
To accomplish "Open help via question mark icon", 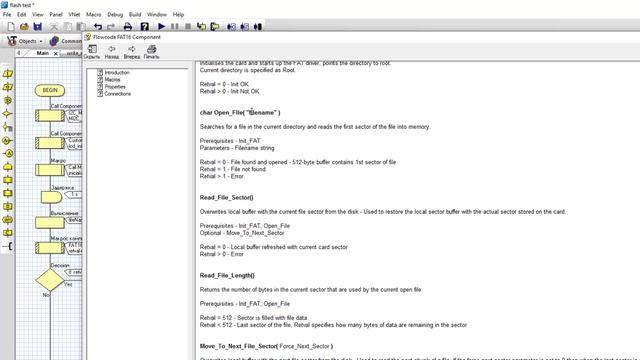I will (144, 27).
